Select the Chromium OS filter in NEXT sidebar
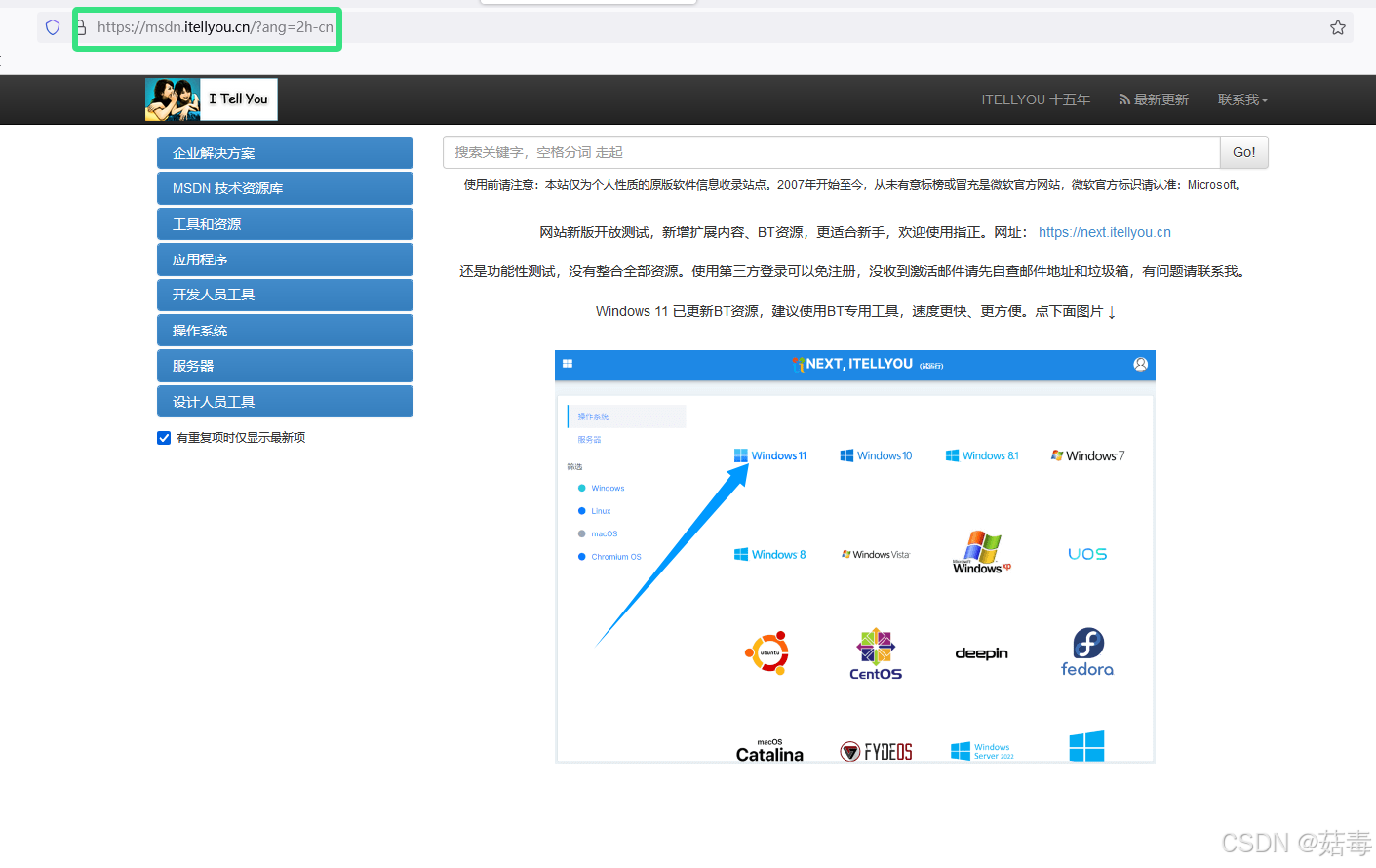The height and width of the screenshot is (868, 1376). 609,557
